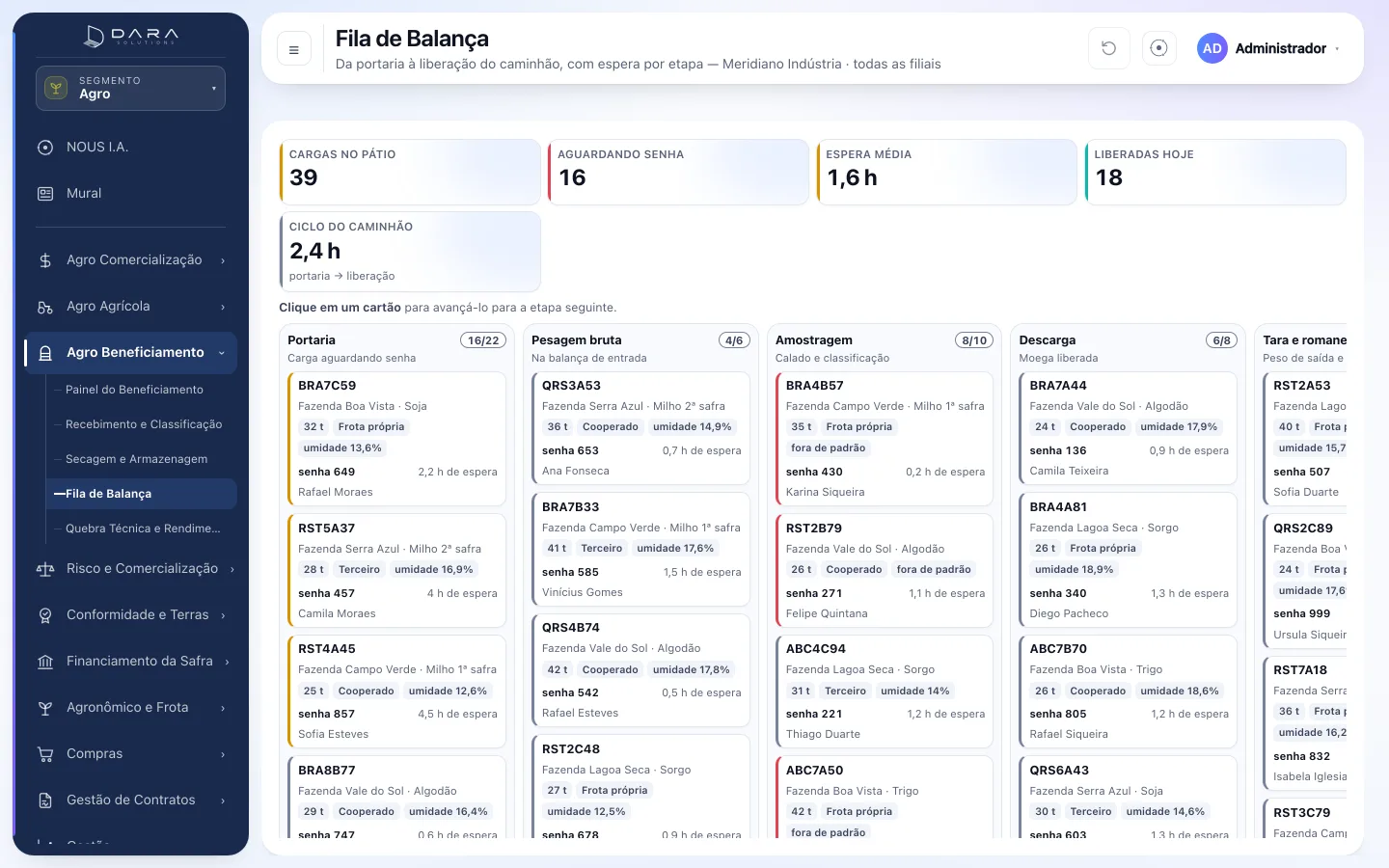Advance card BRA4B57 in Amostragem
1389x868 pixels.
pos(885,439)
